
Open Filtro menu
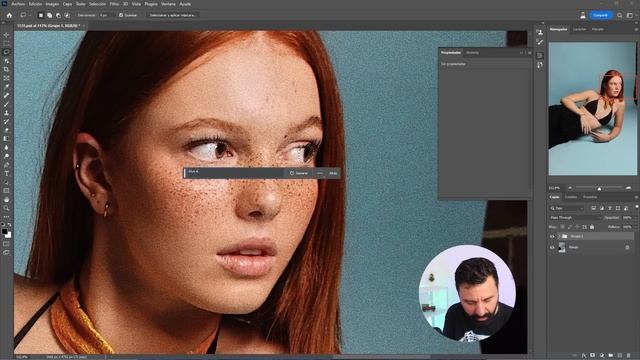pos(114,4)
